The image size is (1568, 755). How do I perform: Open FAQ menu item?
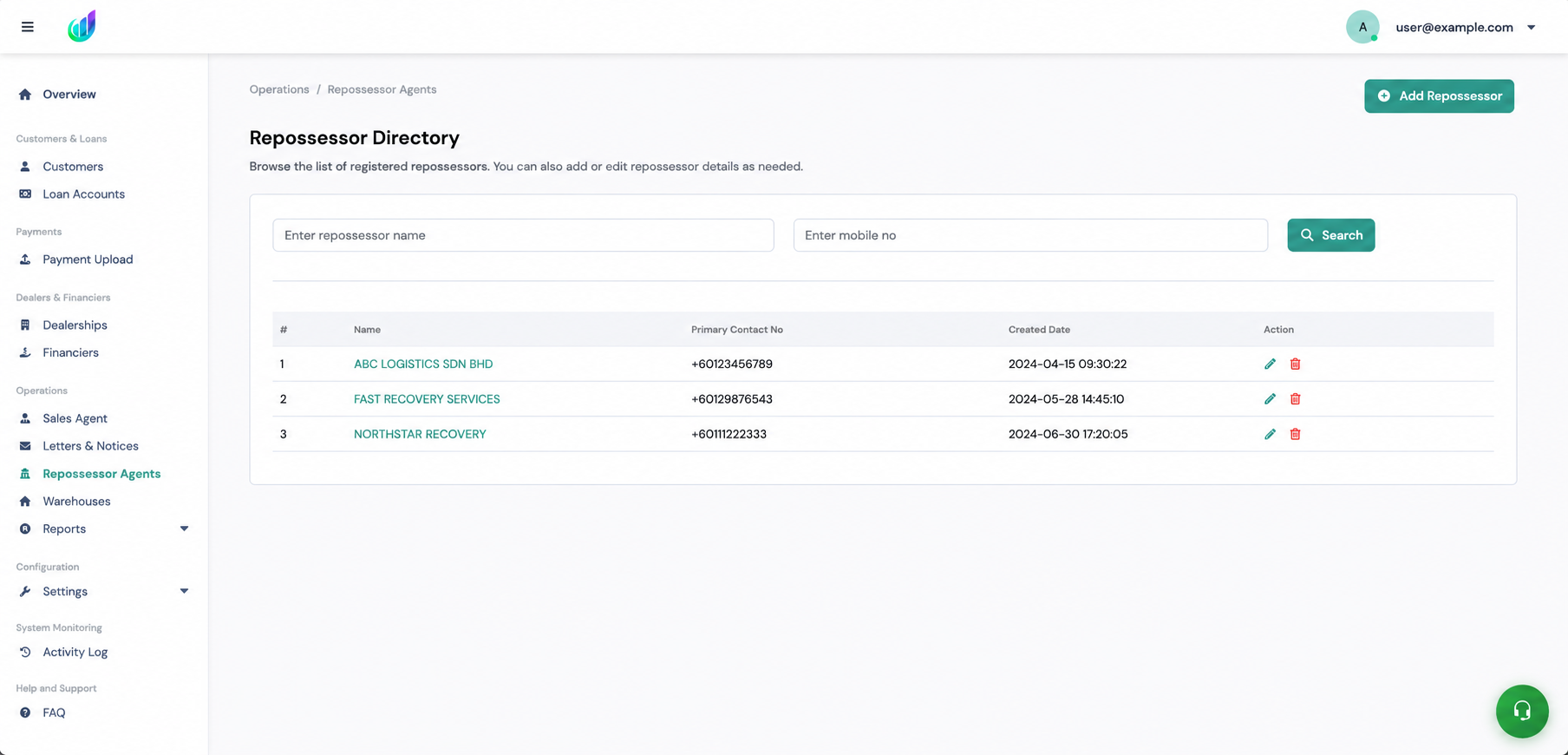tap(54, 713)
